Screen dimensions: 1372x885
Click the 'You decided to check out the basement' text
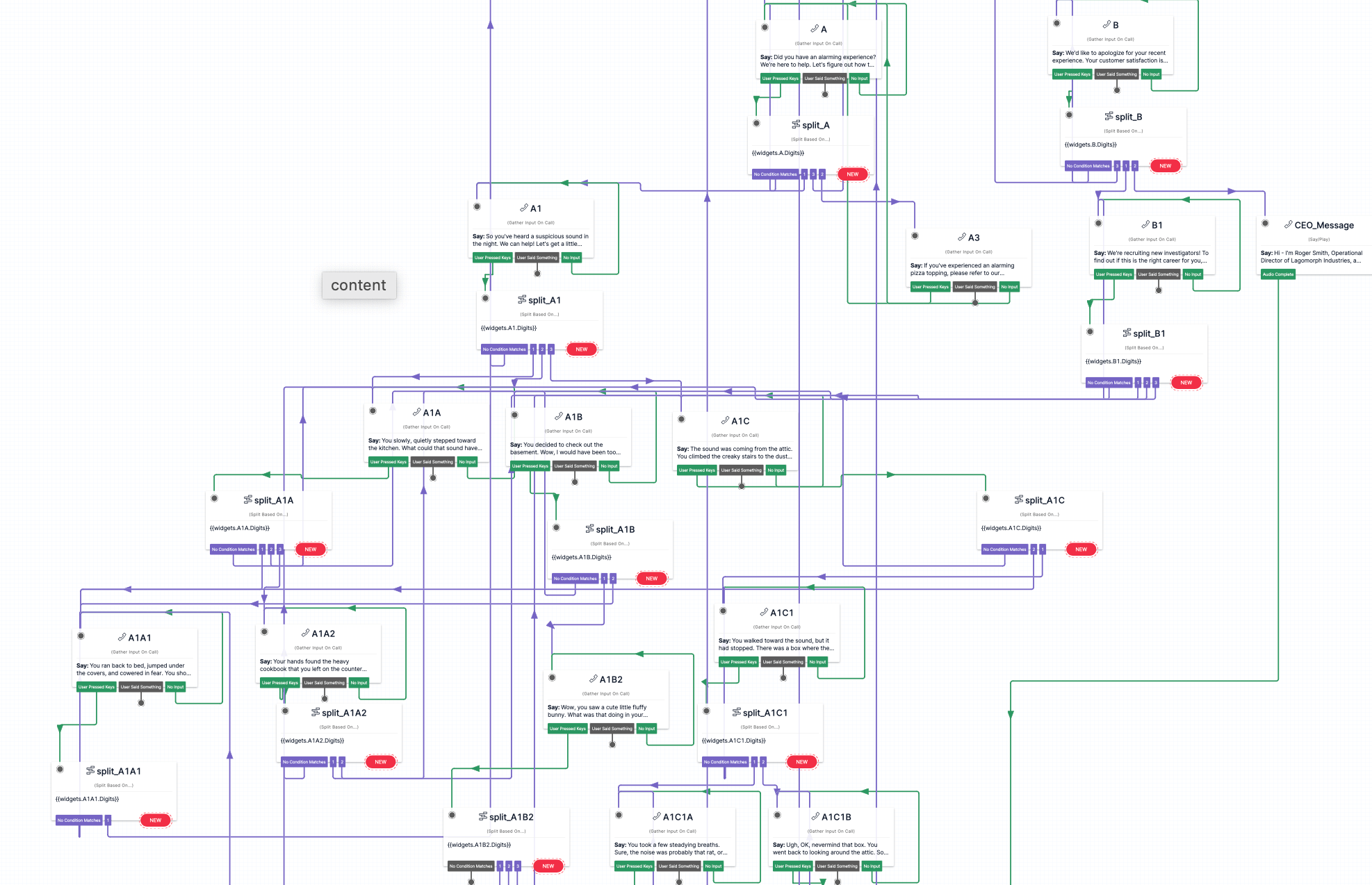coord(566,449)
